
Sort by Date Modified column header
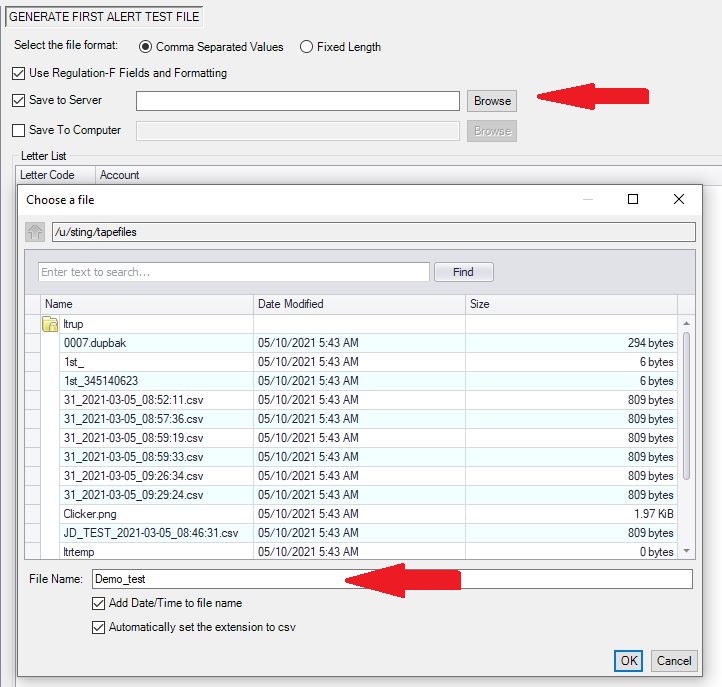tap(359, 304)
